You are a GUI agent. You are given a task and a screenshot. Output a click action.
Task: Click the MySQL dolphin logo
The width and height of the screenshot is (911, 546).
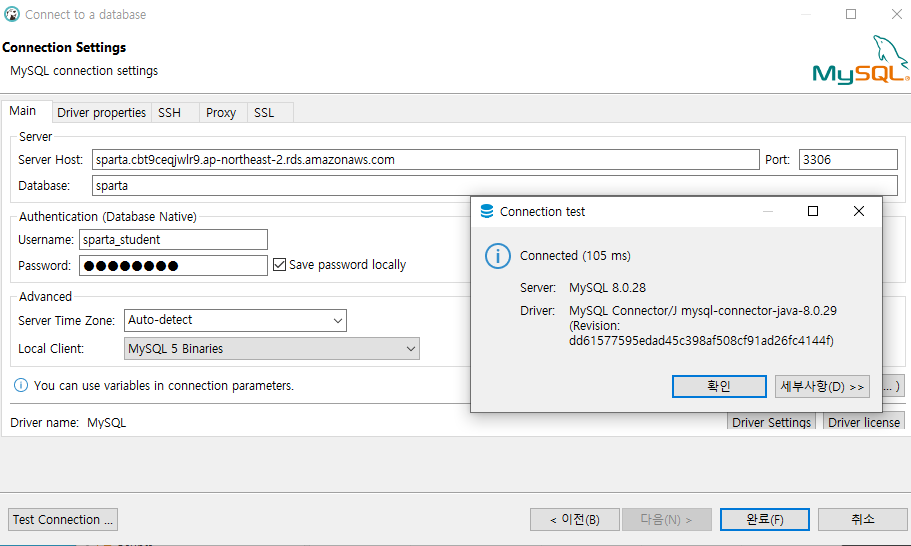point(861,59)
